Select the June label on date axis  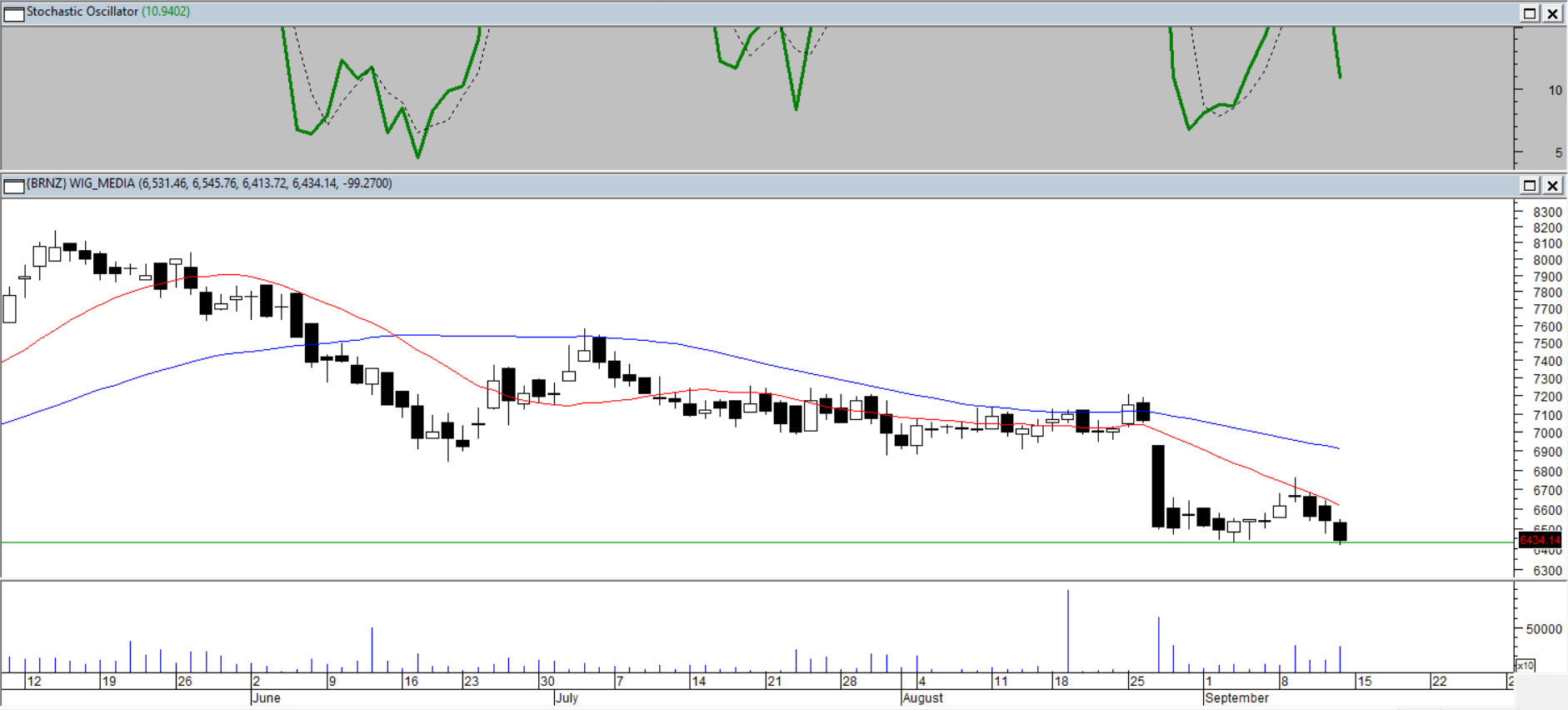click(x=267, y=698)
